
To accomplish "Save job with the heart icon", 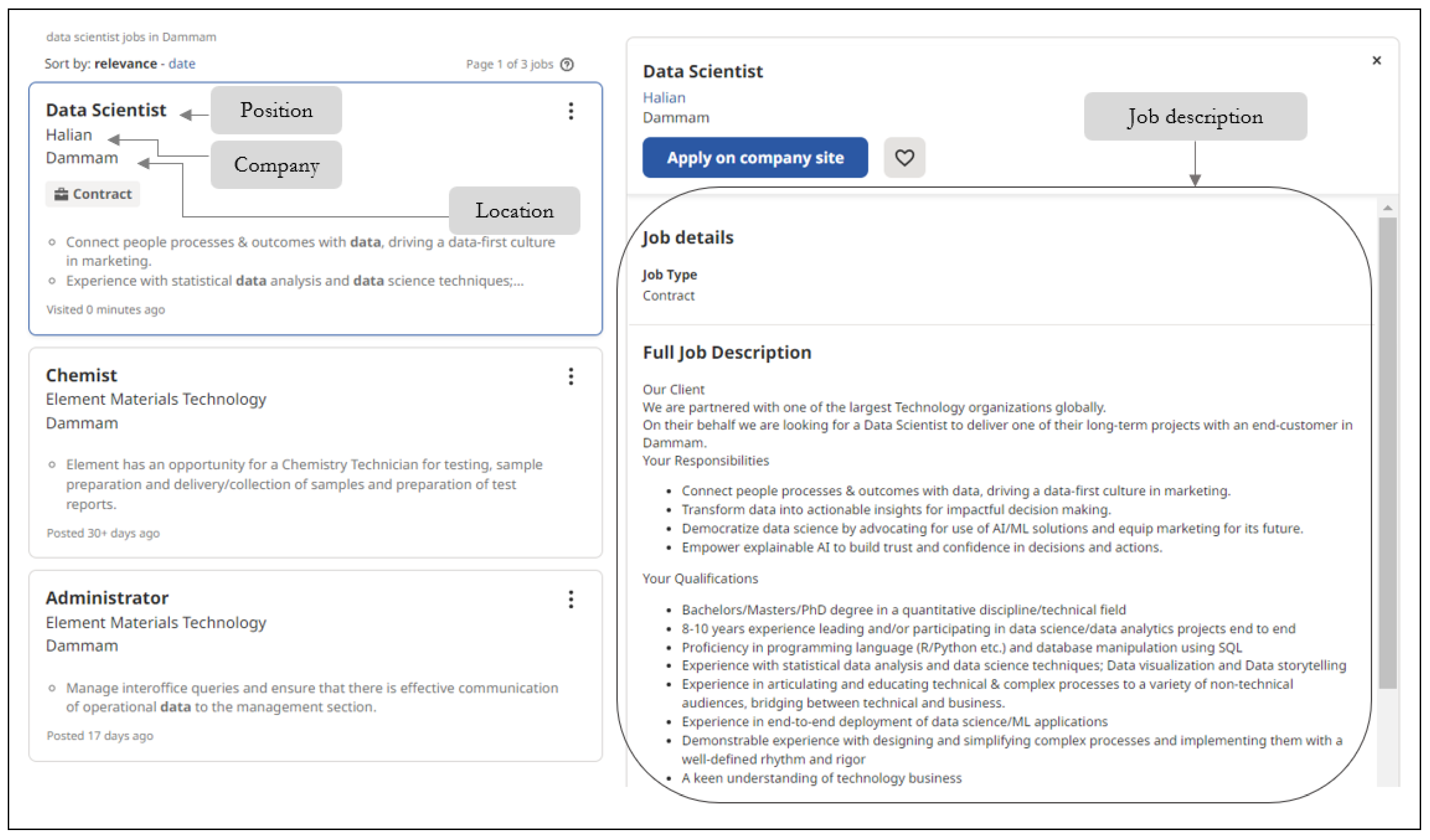I will point(904,157).
